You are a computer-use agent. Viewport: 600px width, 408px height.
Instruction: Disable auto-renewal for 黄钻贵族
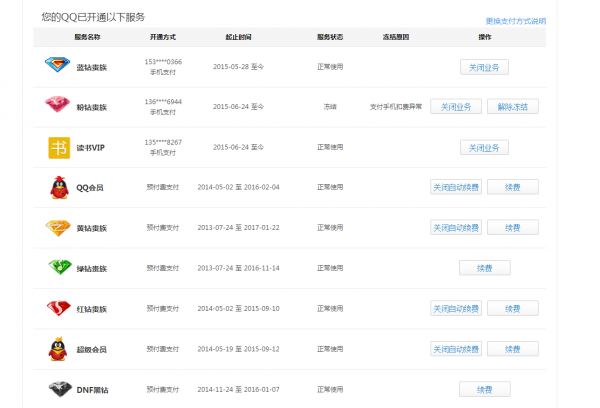click(456, 228)
